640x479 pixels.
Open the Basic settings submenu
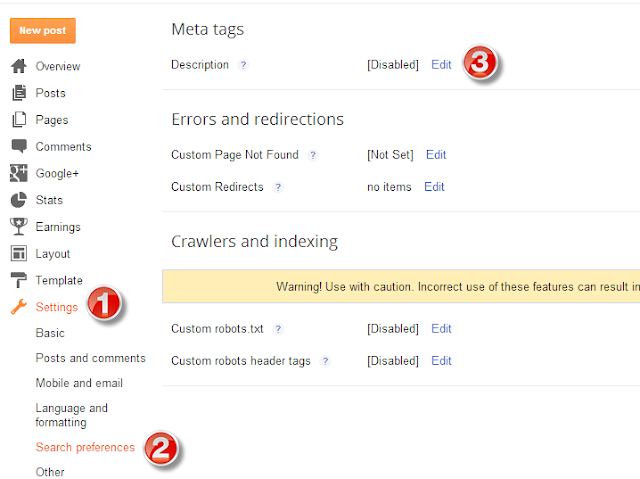(x=50, y=333)
